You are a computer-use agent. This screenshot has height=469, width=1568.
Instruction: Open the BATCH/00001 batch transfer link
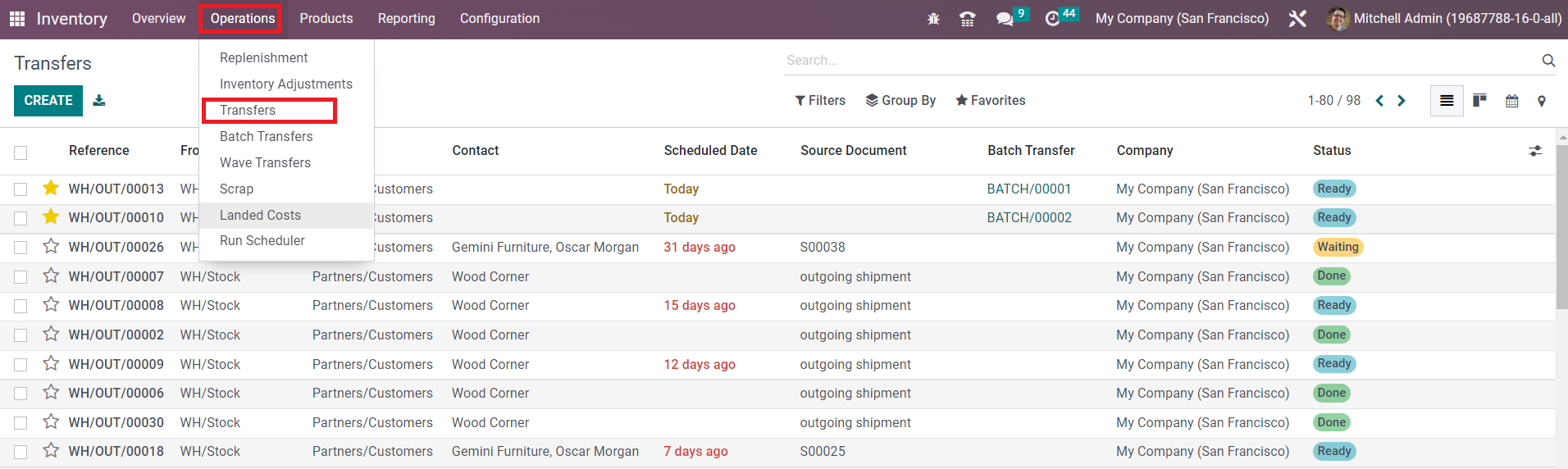[x=1028, y=189]
